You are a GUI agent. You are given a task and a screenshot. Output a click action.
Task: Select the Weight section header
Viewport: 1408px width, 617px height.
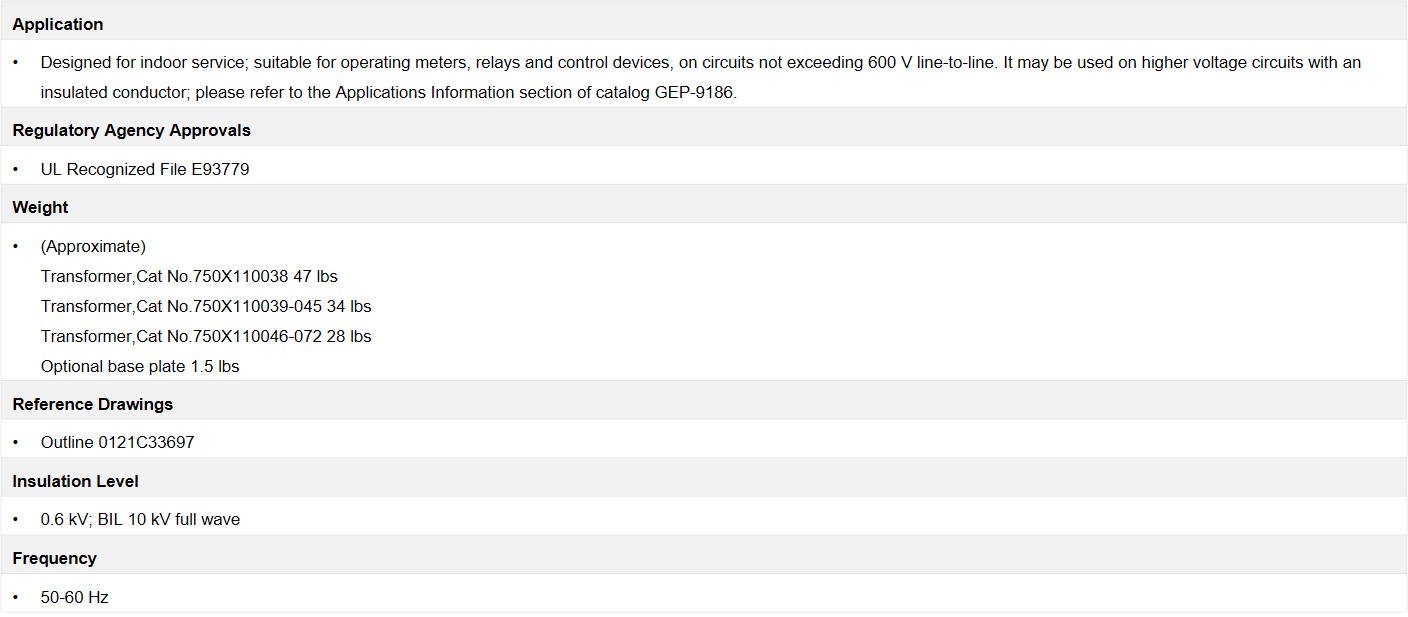(40, 207)
